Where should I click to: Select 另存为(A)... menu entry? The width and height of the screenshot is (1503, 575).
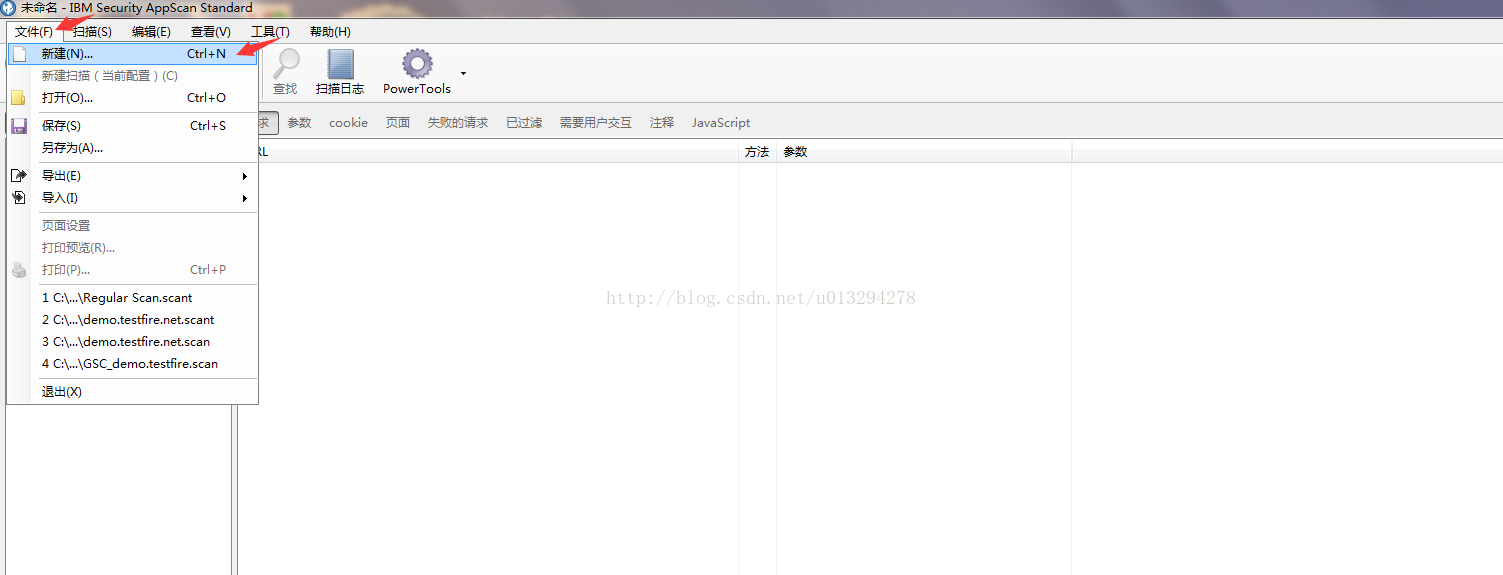click(133, 148)
